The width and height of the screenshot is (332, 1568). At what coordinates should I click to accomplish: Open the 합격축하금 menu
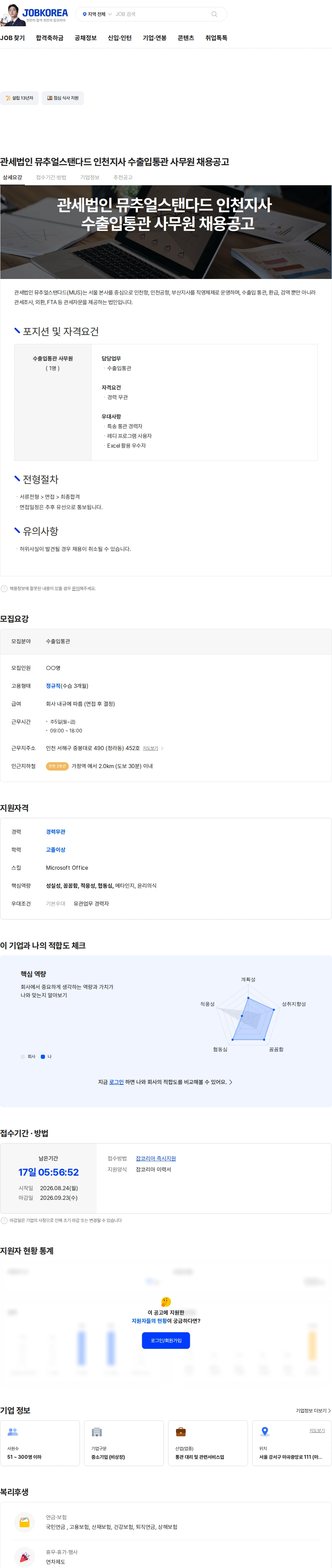(49, 38)
